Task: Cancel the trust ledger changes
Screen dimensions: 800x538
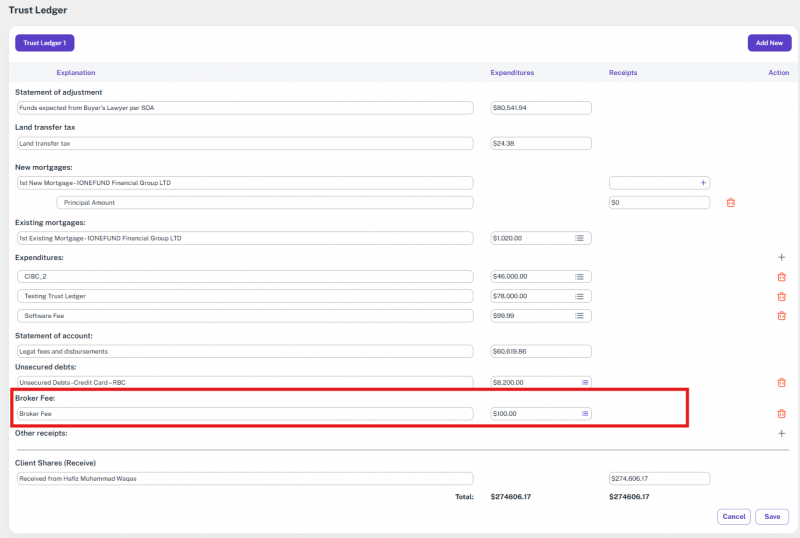Action: pos(733,517)
